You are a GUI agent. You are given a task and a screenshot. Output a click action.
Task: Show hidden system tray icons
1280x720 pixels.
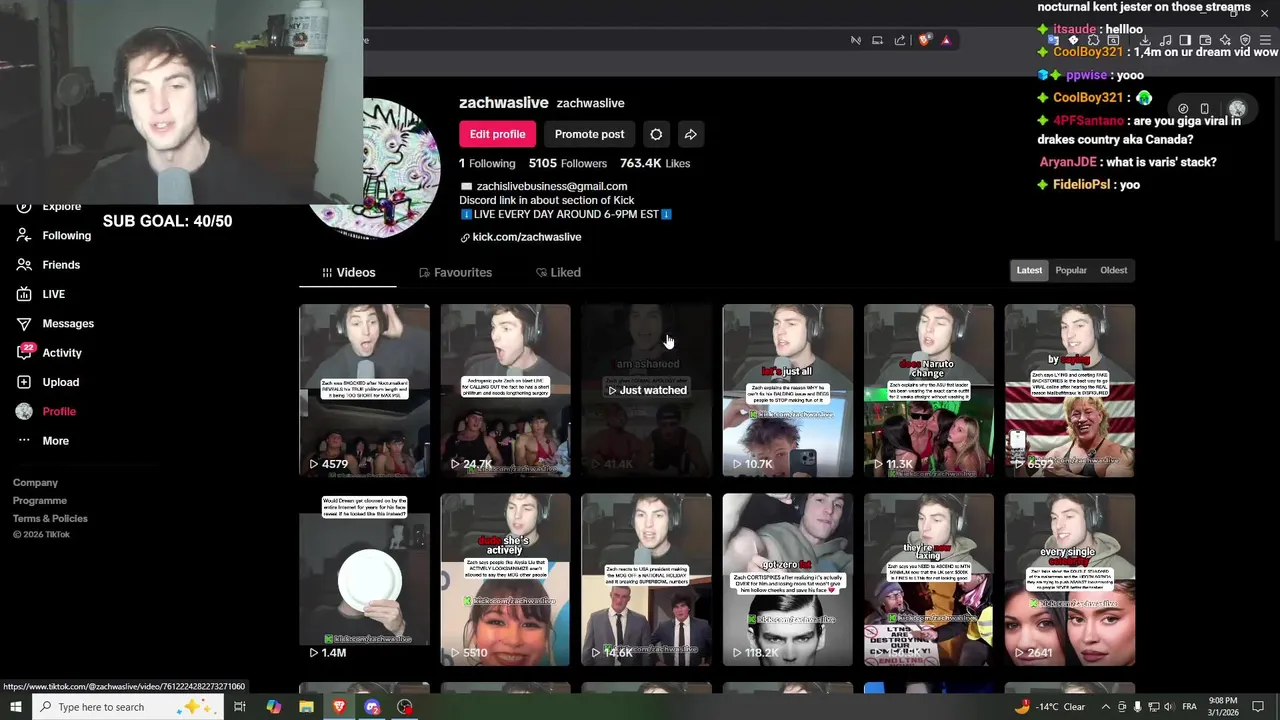tap(1105, 707)
